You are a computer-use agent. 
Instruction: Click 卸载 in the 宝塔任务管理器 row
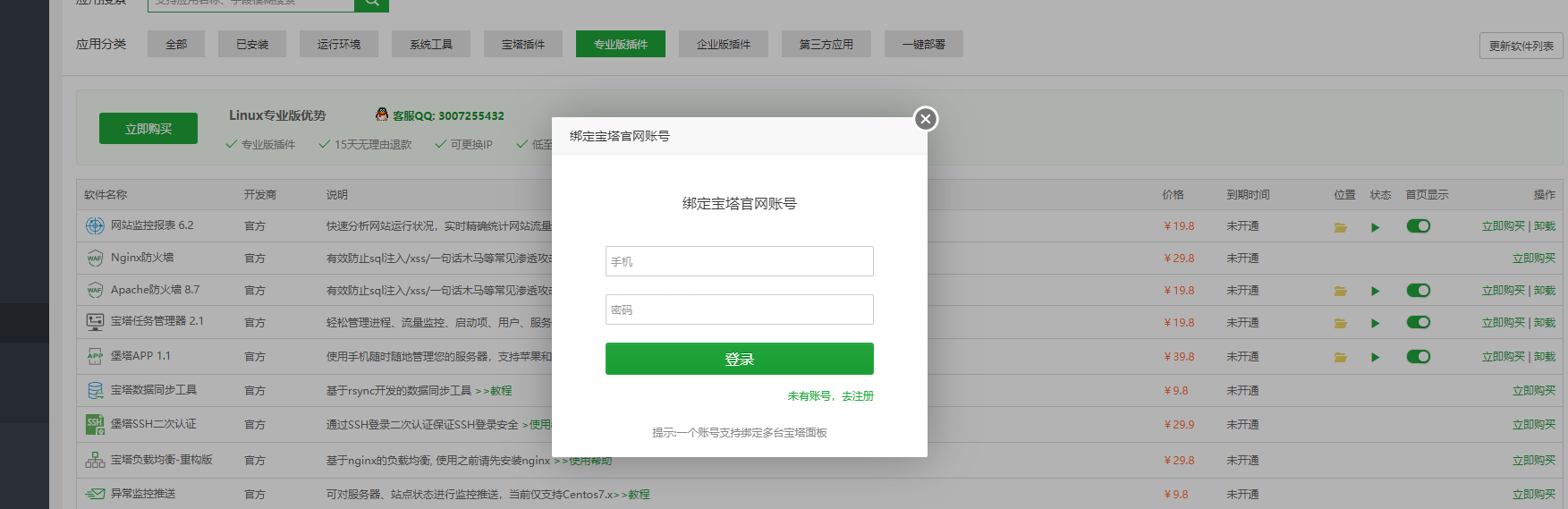click(x=1545, y=322)
